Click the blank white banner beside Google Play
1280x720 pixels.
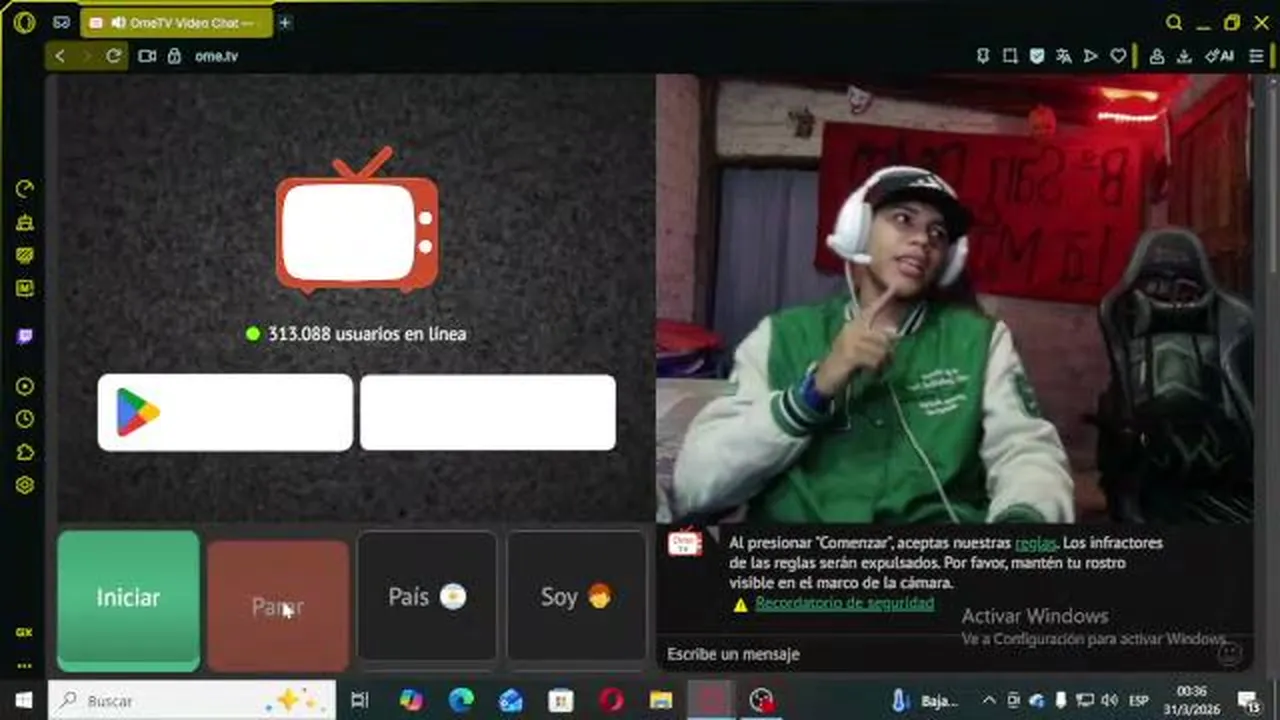pos(488,412)
